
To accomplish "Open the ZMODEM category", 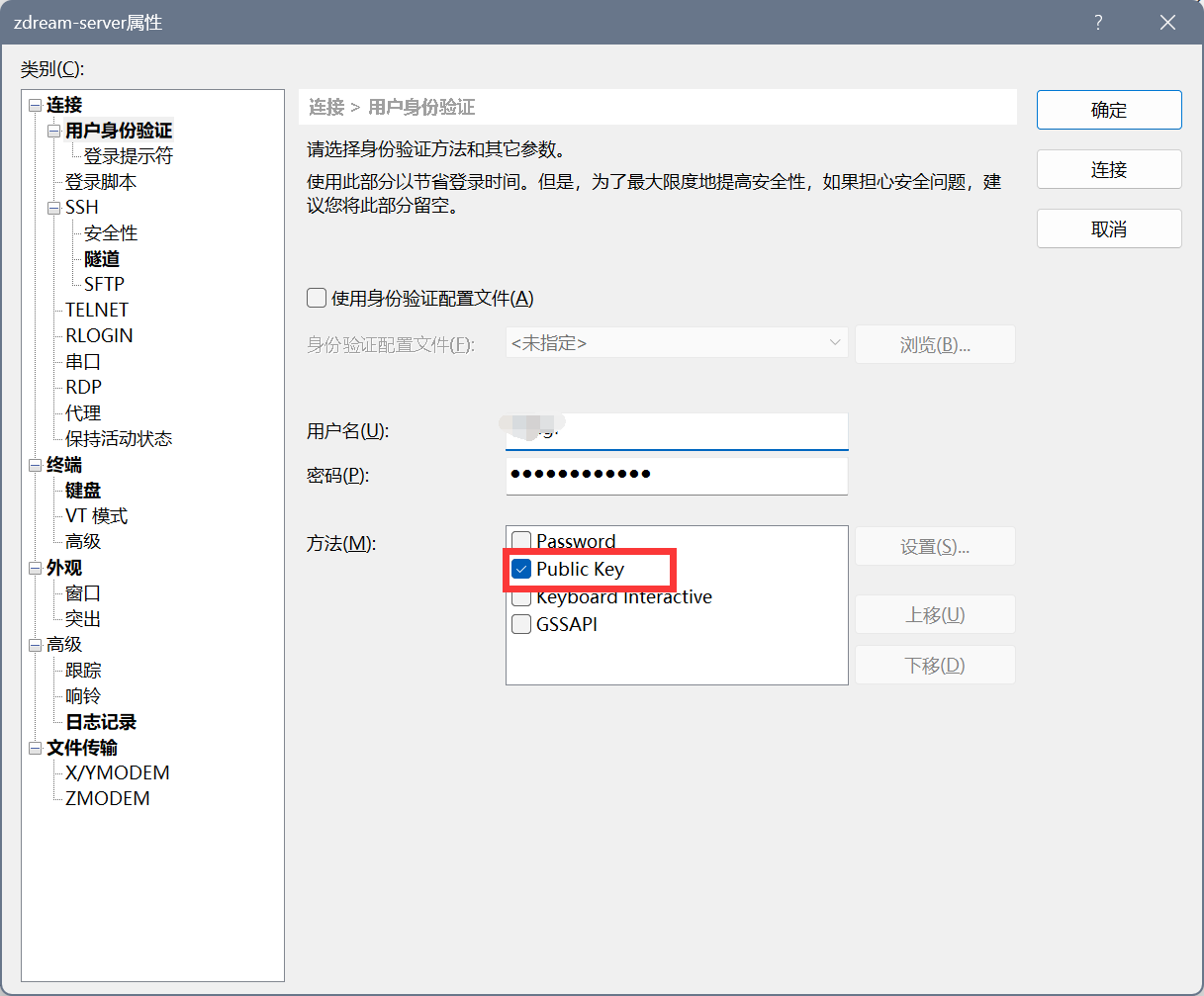I will click(108, 798).
